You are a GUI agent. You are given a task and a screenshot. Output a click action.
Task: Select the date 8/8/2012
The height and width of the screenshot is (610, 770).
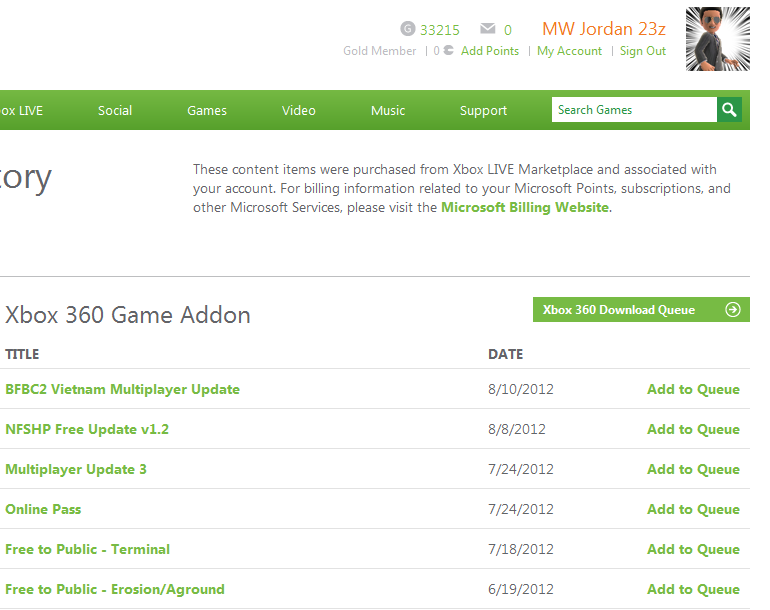click(517, 429)
